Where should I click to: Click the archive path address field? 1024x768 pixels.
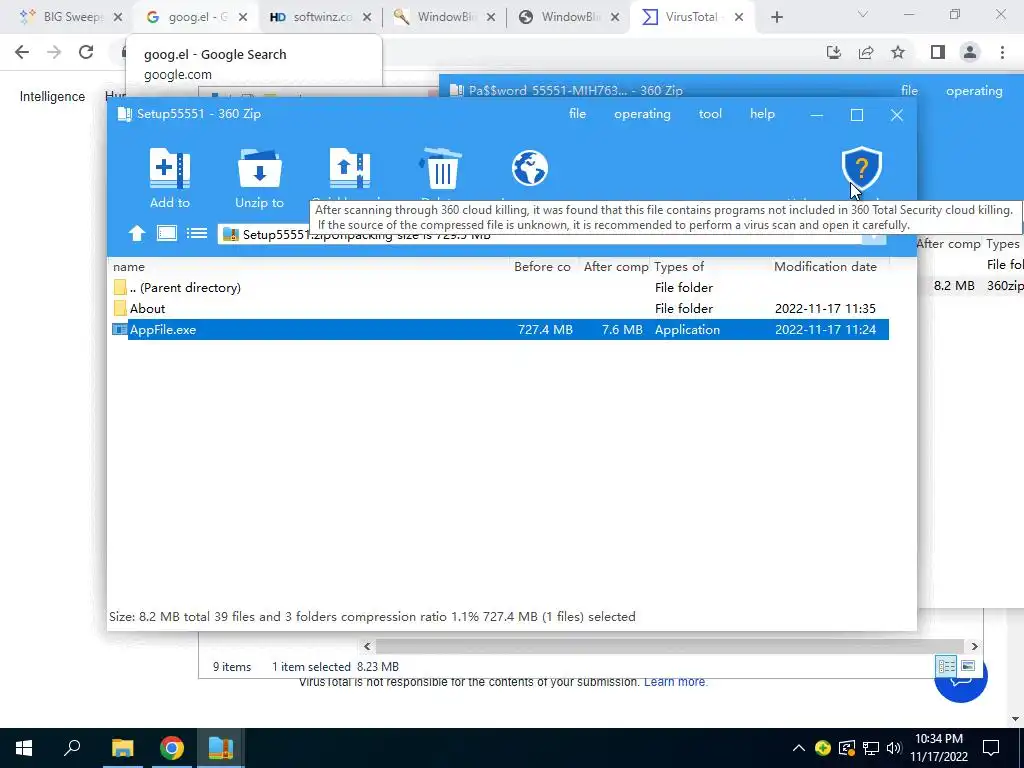pyautogui.click(x=539, y=234)
